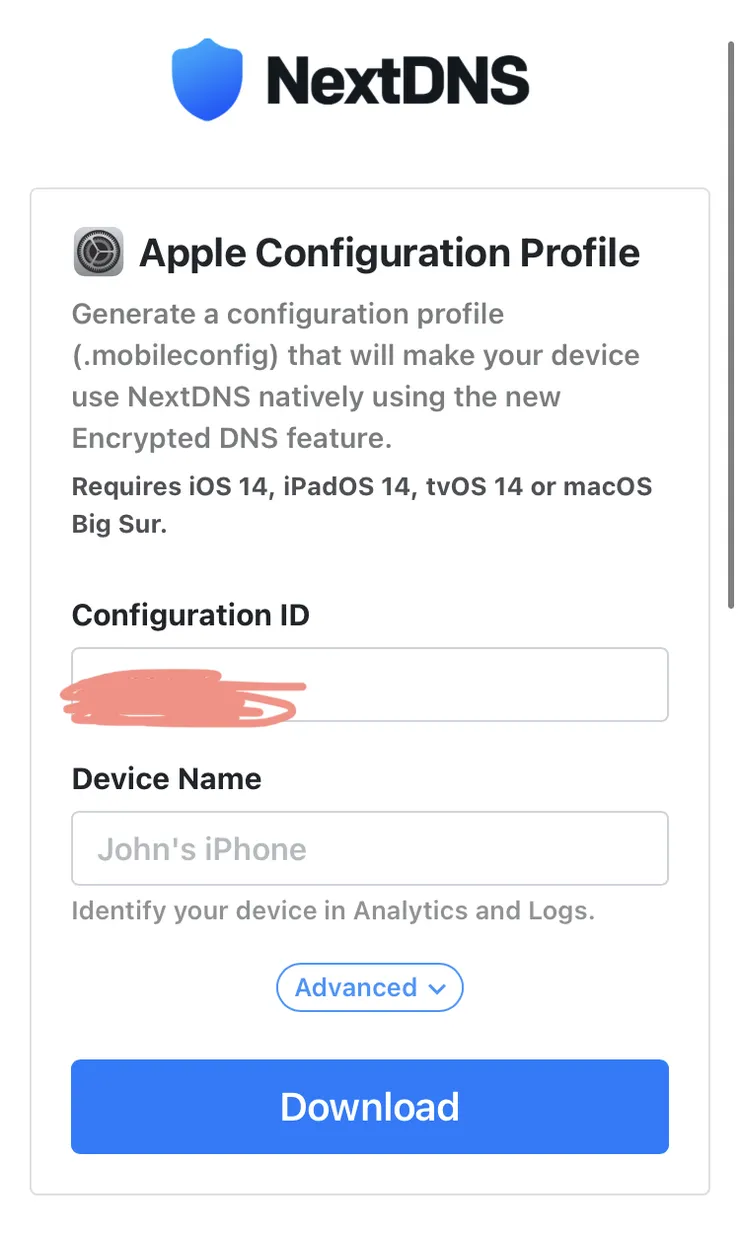Click the NextDNS blue shield logo
The width and height of the screenshot is (740, 1235).
[207, 79]
